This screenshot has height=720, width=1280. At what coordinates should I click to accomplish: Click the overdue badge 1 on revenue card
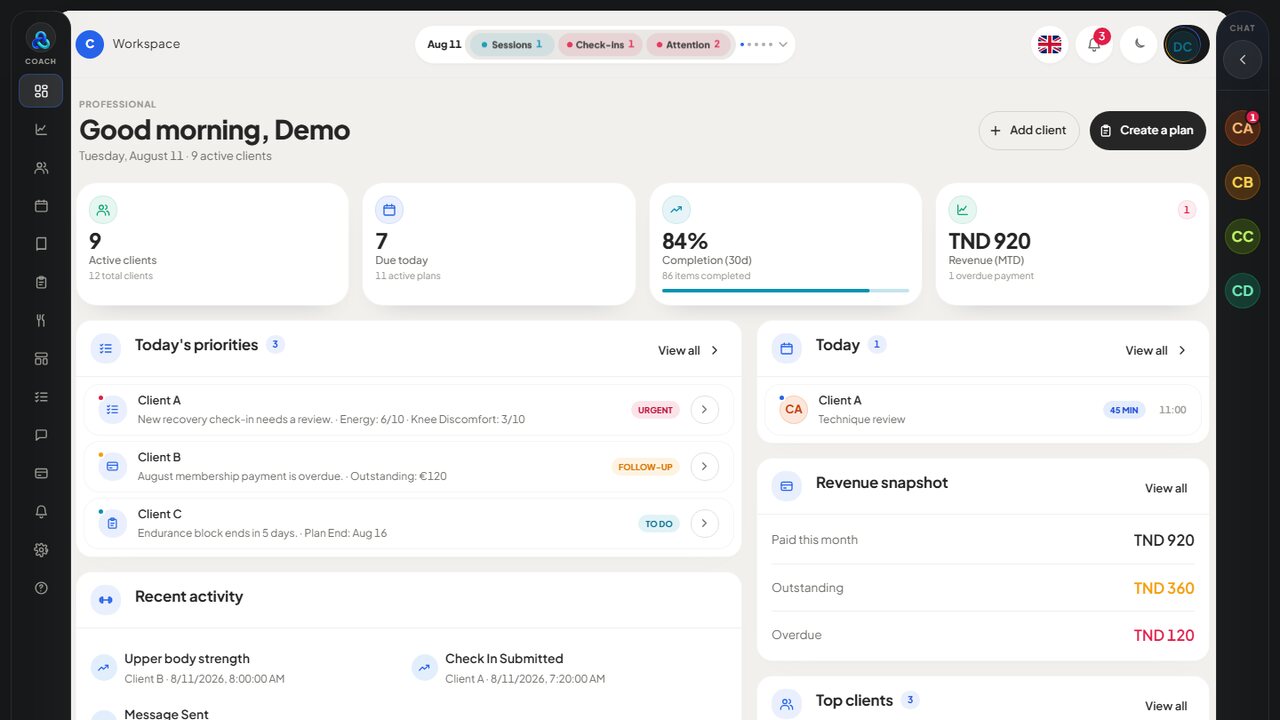click(x=1187, y=210)
